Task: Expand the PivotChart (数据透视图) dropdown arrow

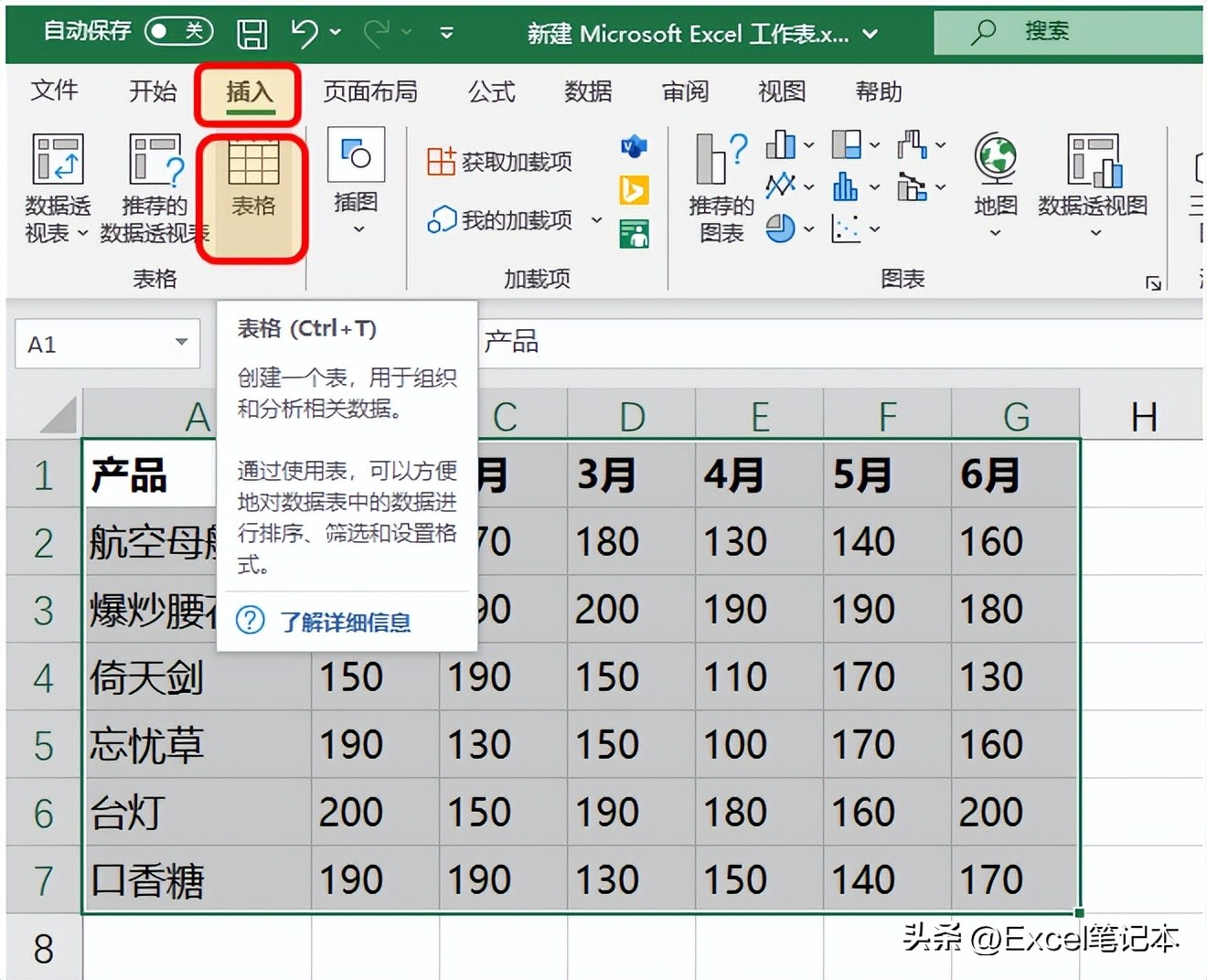Action: tap(1095, 233)
